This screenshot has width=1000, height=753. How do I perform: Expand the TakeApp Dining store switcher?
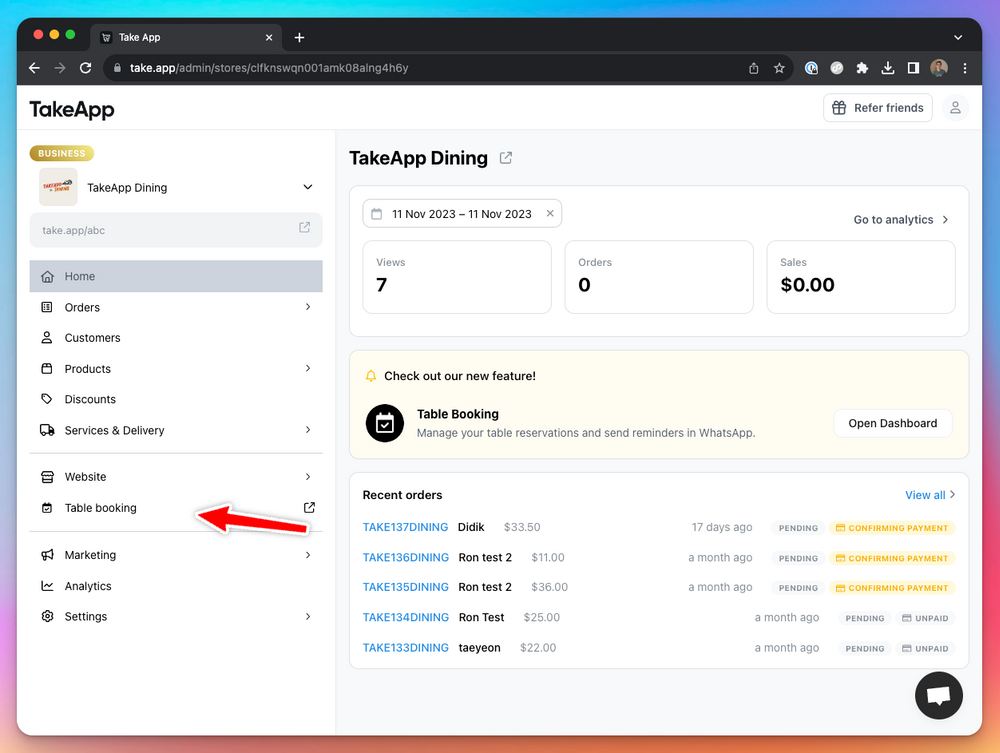click(x=307, y=187)
